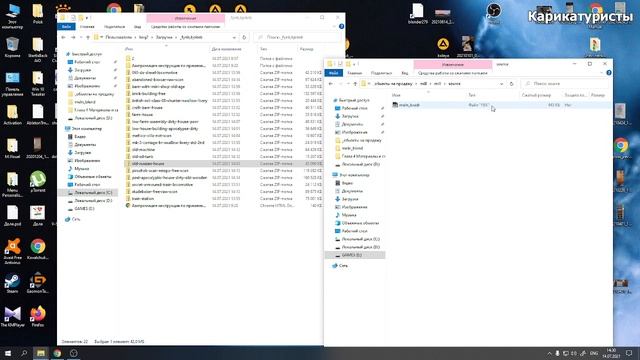Open network status in system tray
This screenshot has width=640, height=360.
pos(566,353)
